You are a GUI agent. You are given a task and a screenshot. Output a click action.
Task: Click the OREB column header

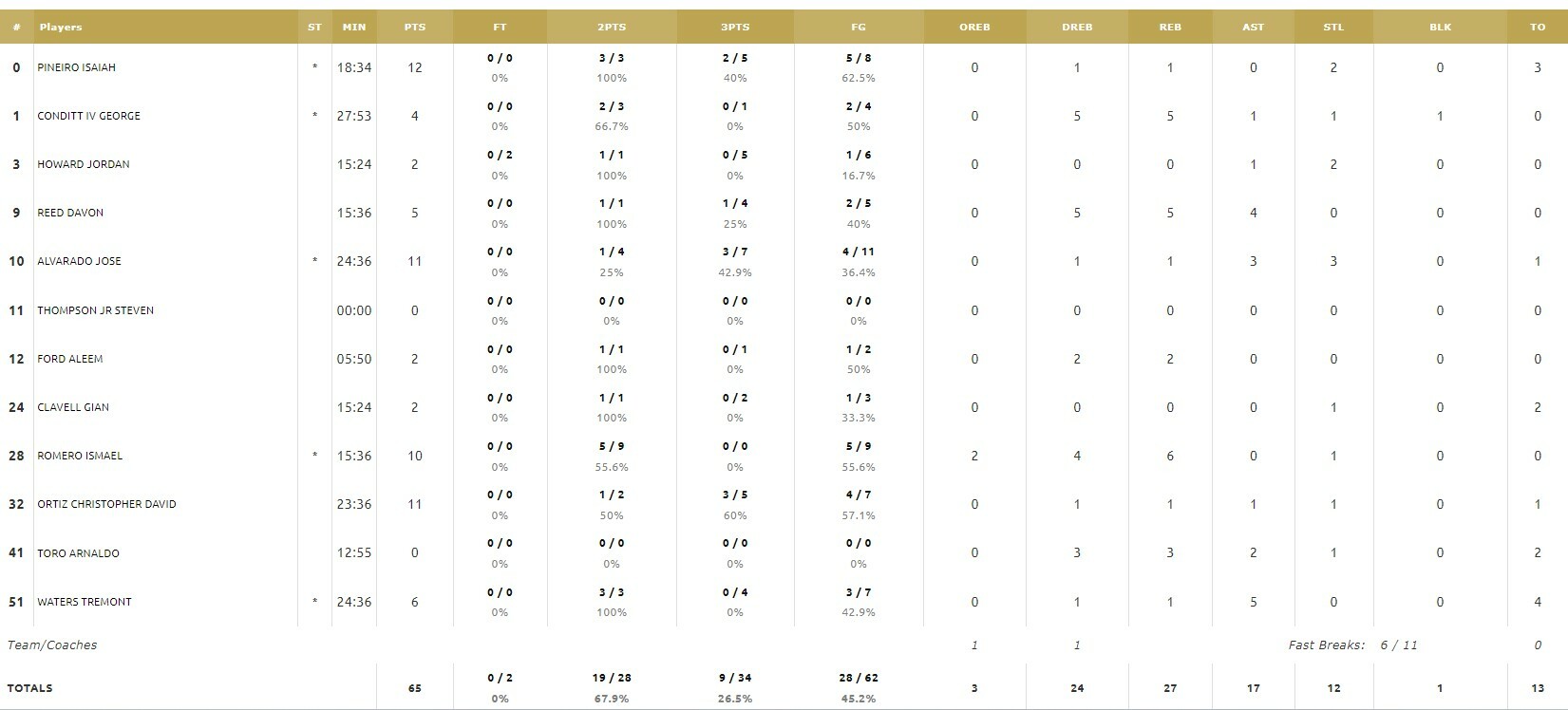coord(974,27)
